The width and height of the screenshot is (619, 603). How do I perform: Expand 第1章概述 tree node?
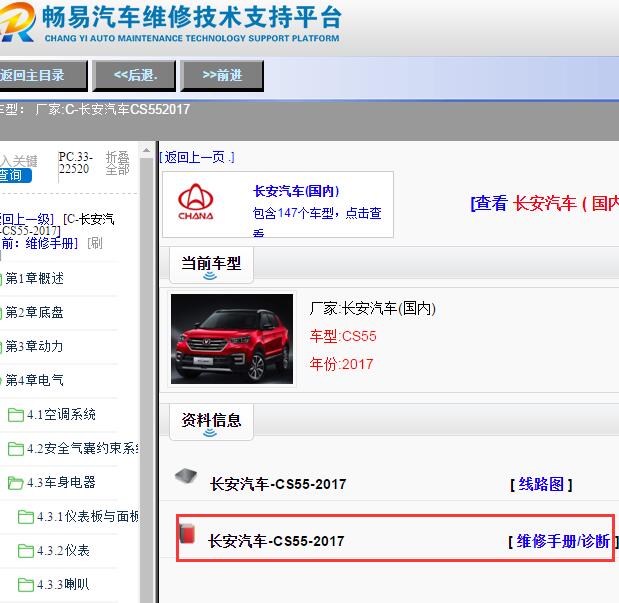pos(34,279)
